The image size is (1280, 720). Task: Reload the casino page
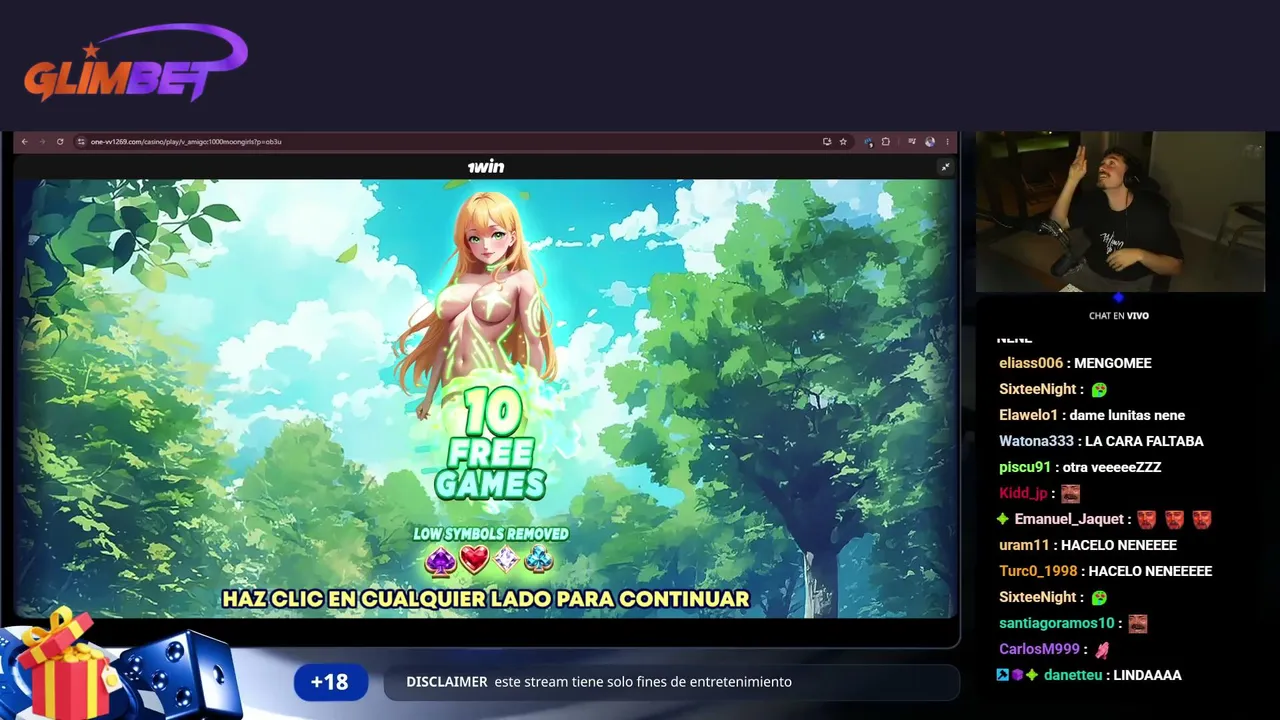(x=60, y=142)
